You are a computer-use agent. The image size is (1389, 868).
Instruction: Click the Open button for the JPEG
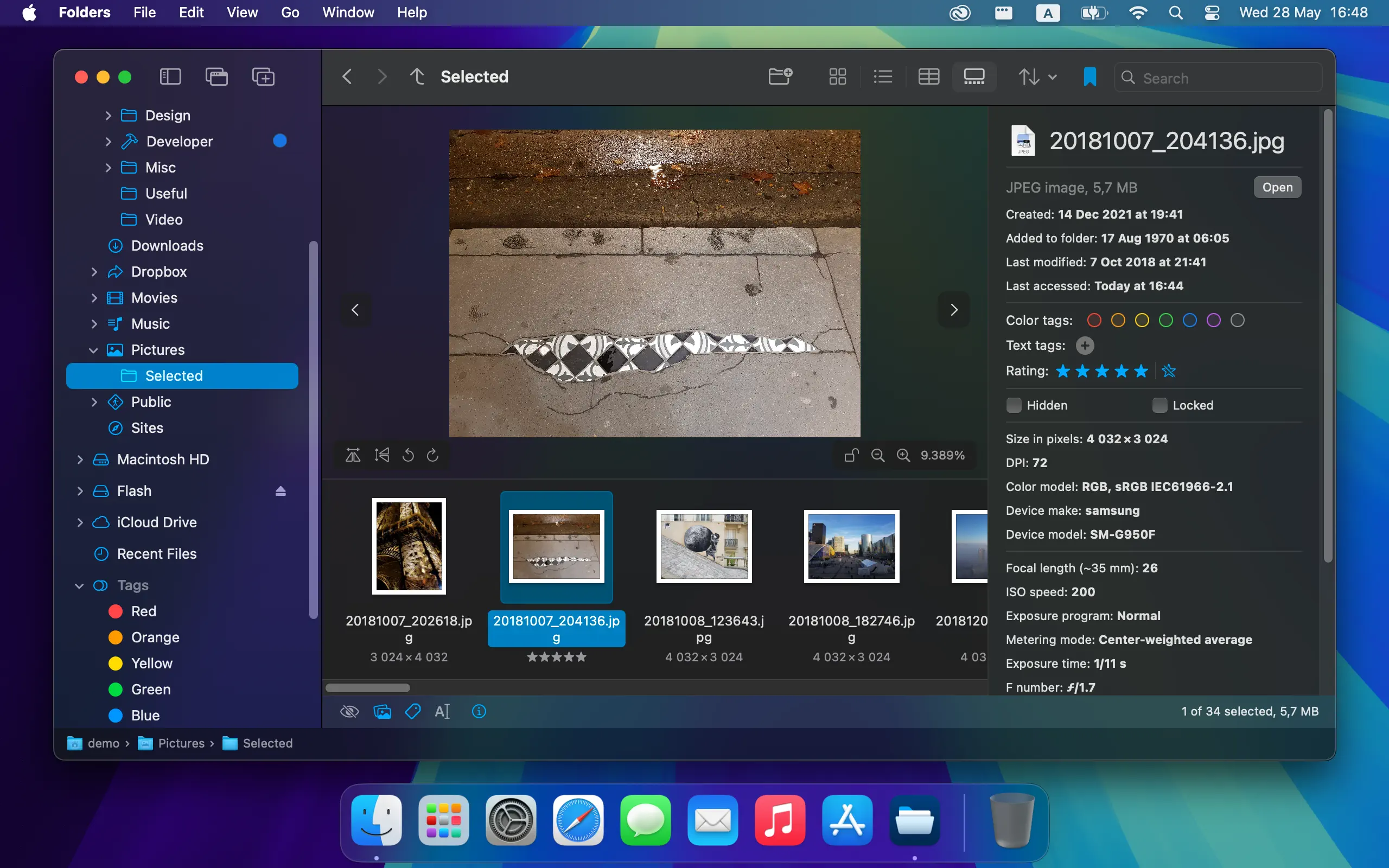[x=1277, y=187]
